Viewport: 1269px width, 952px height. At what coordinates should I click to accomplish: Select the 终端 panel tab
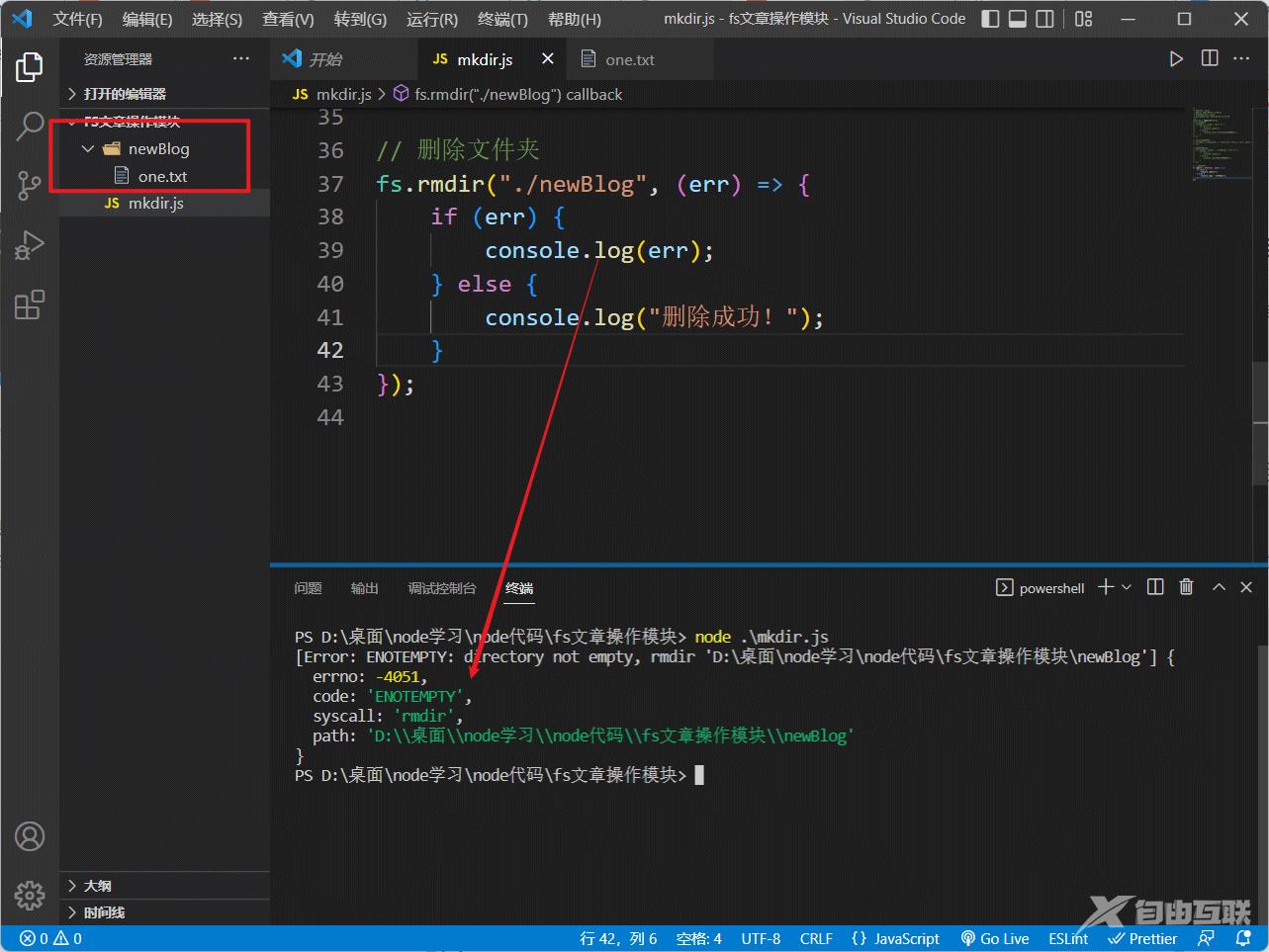click(x=519, y=588)
